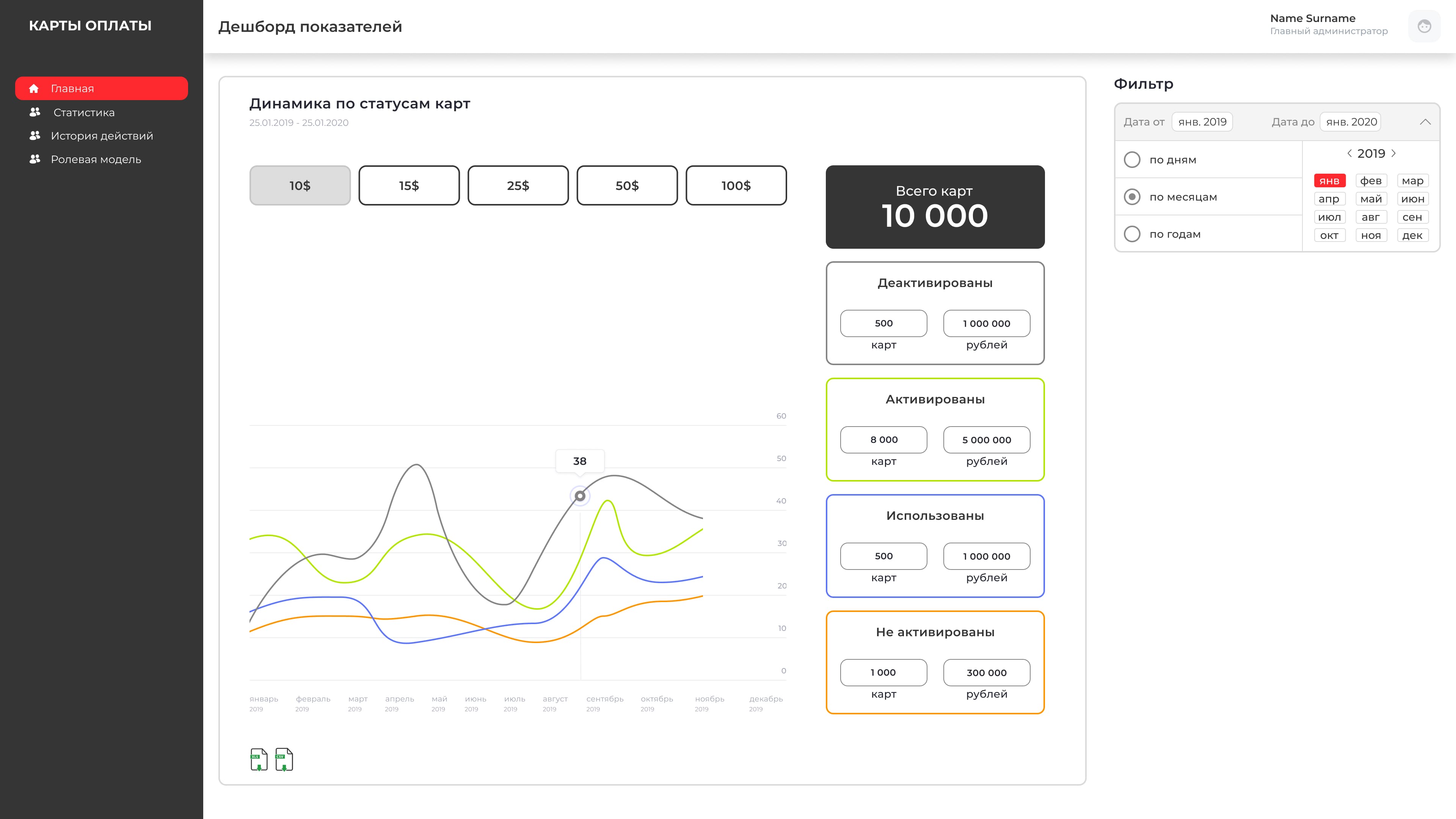
Task: Select the по месяцам radio option
Action: [x=1132, y=197]
